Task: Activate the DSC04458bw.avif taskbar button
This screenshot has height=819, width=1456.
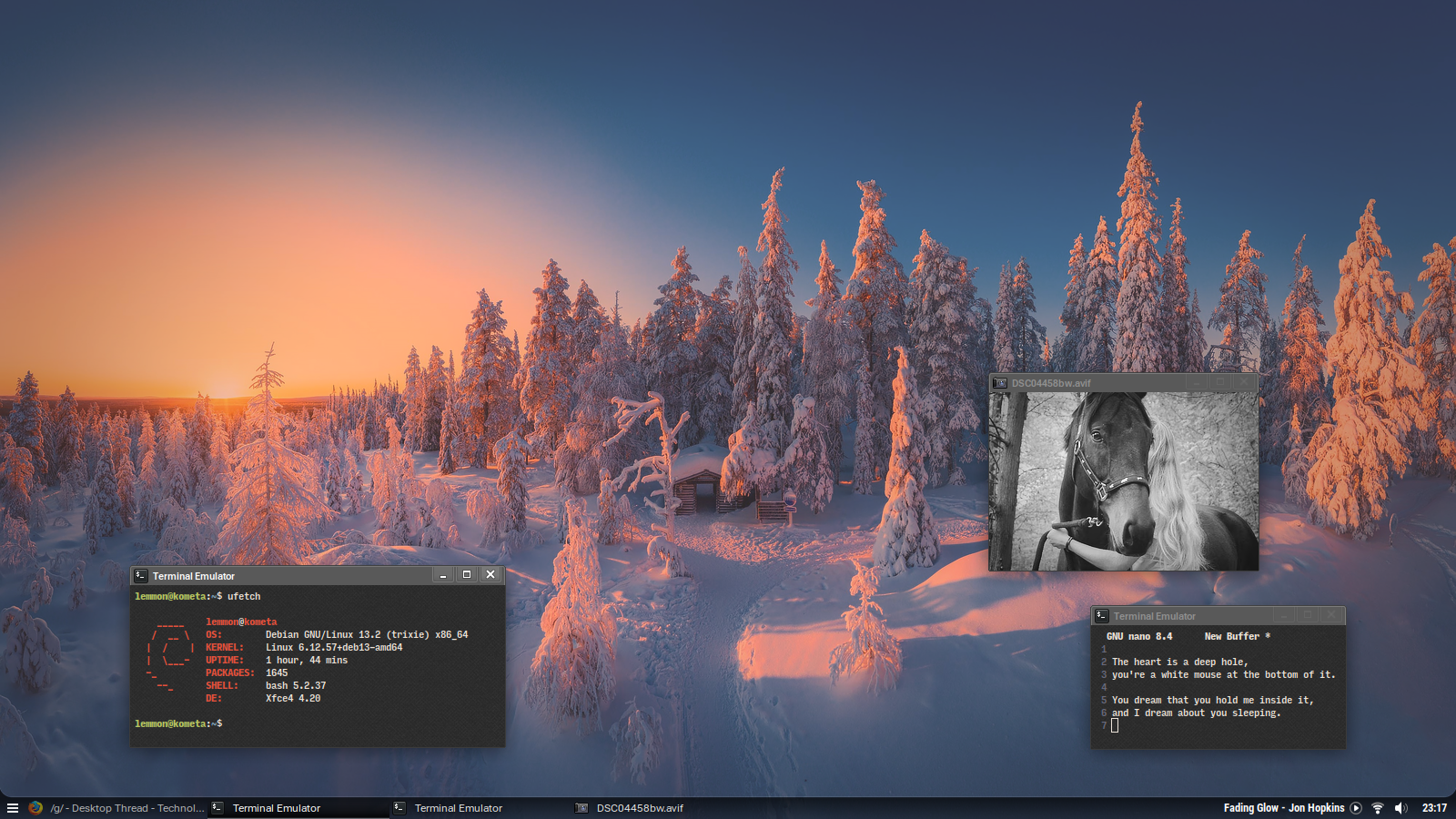Action: [x=662, y=808]
